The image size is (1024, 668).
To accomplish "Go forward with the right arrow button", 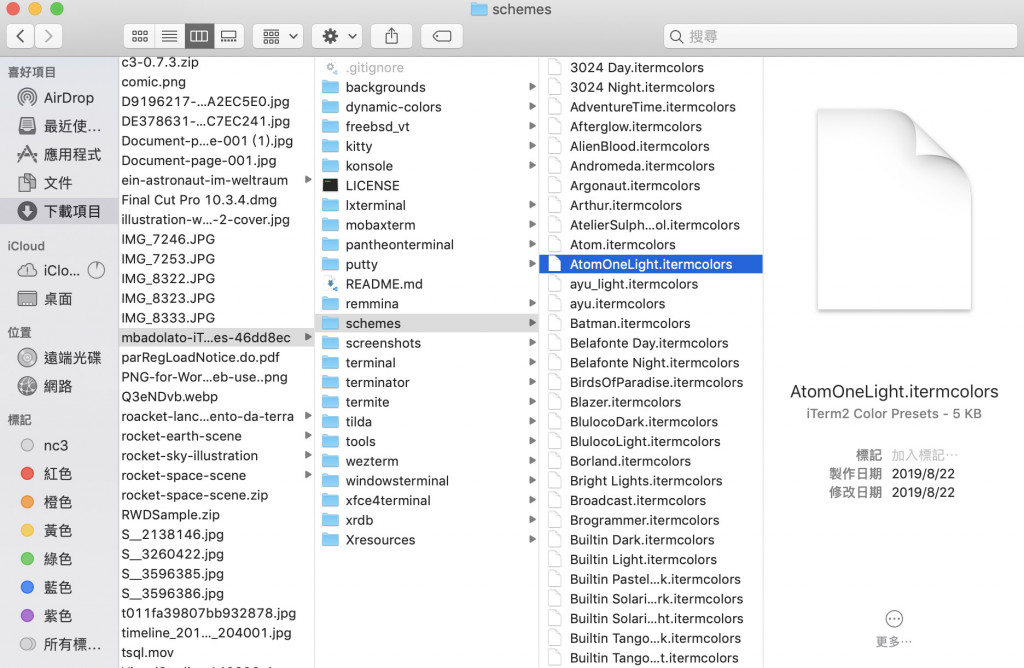I will 48,36.
